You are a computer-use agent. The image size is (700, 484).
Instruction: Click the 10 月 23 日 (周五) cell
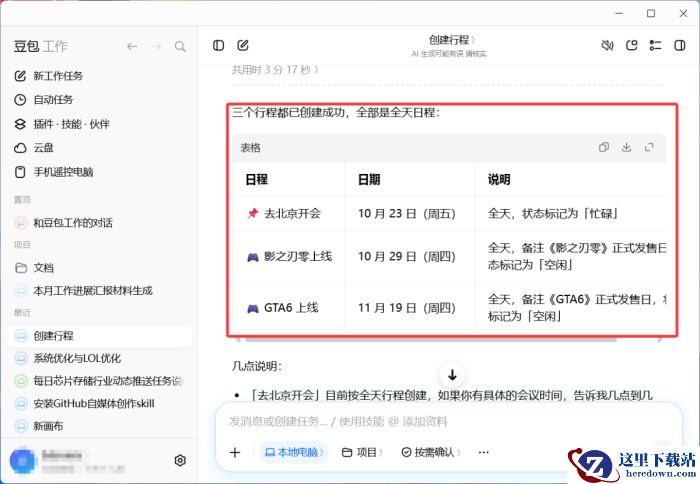point(409,213)
